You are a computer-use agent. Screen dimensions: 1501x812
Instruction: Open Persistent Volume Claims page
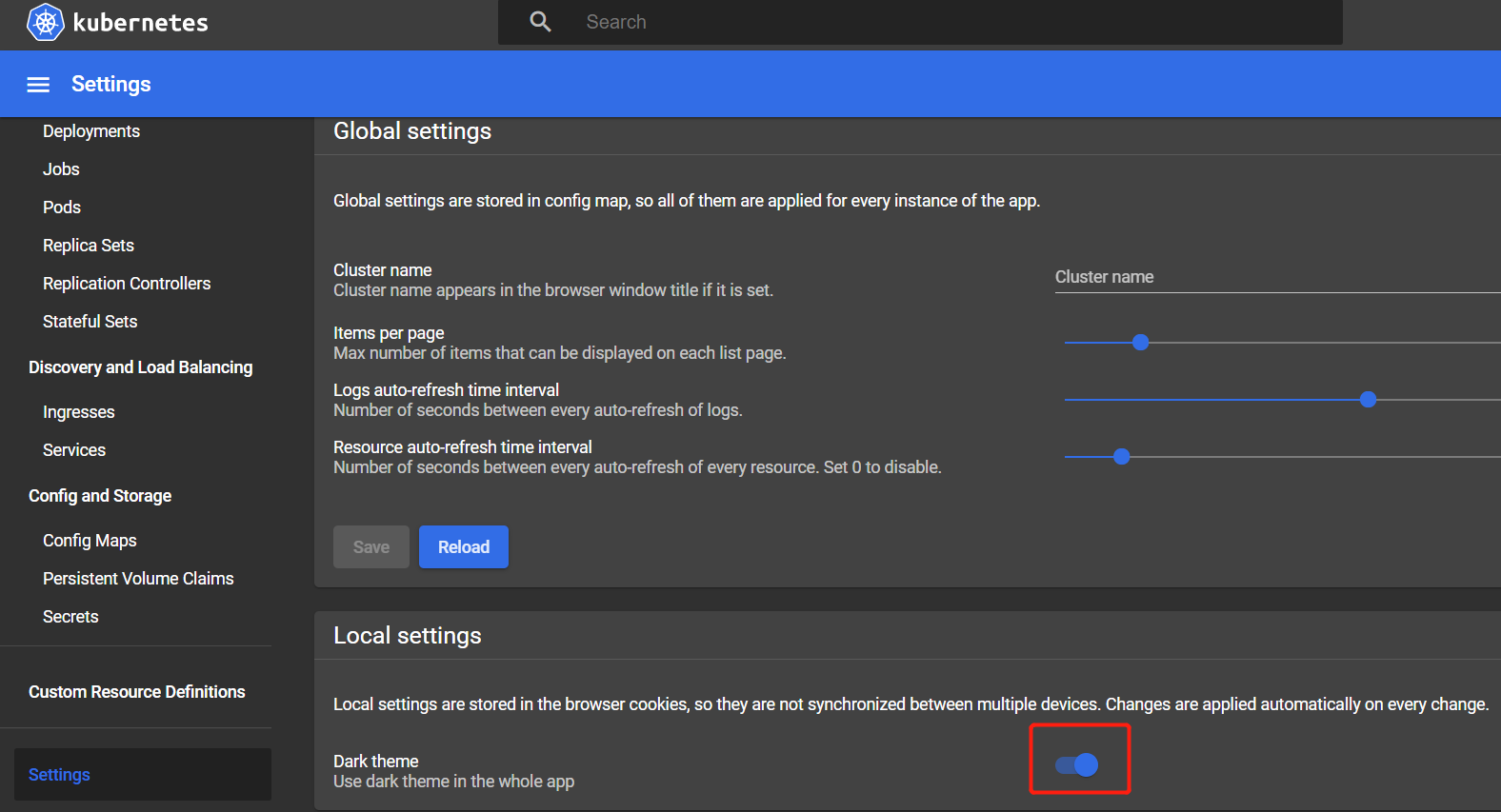138,579
